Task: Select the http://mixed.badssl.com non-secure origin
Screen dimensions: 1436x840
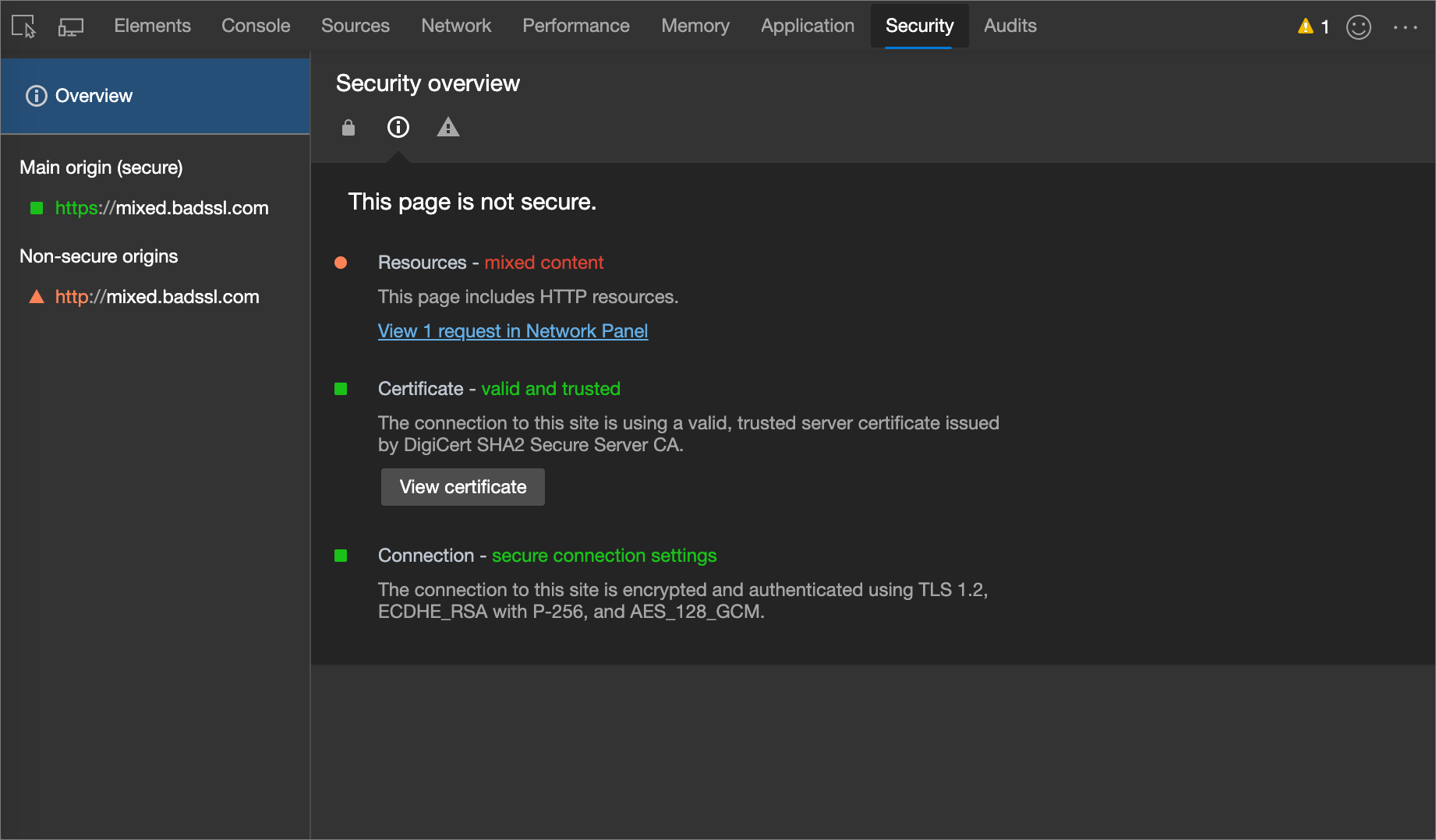Action: pyautogui.click(x=157, y=297)
